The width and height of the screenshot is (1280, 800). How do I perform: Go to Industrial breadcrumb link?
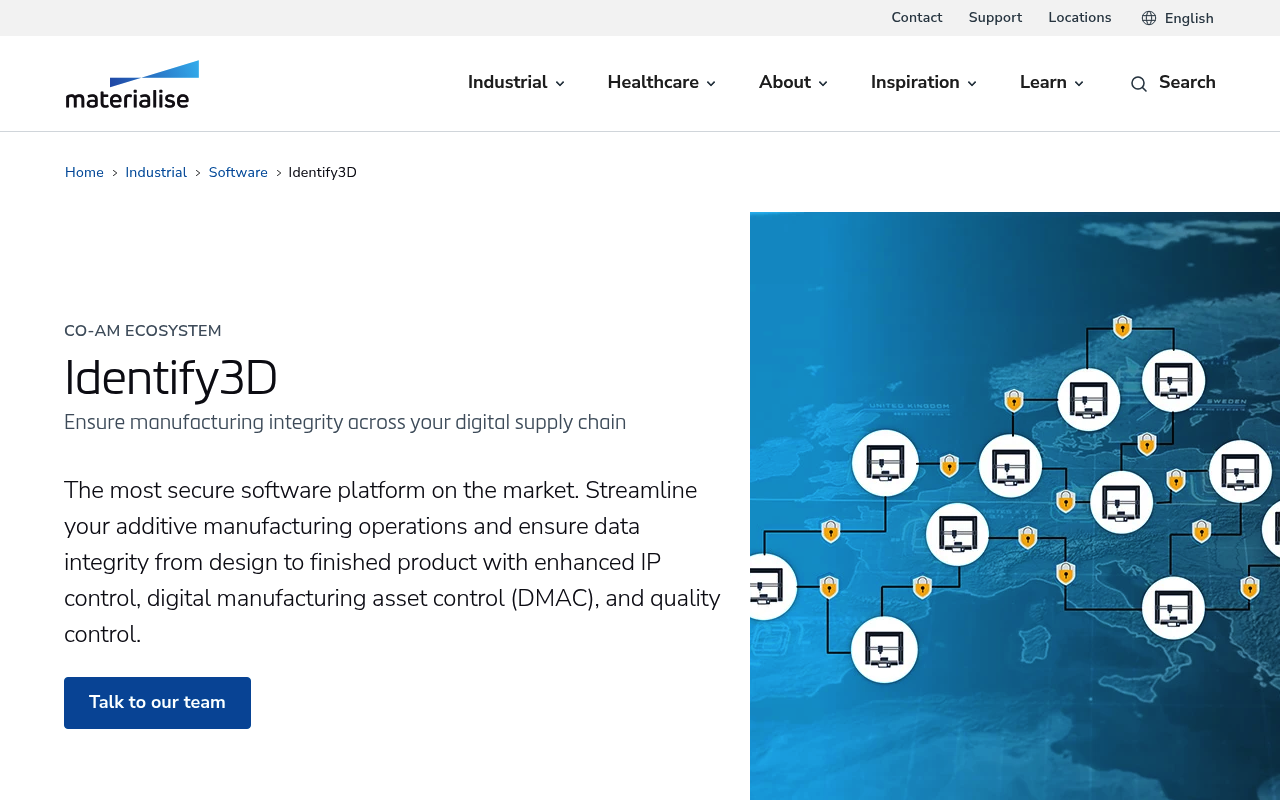pos(156,172)
